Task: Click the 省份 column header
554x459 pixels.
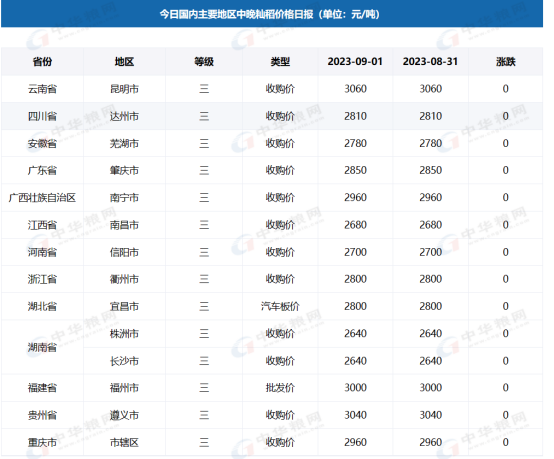Action: [42, 61]
